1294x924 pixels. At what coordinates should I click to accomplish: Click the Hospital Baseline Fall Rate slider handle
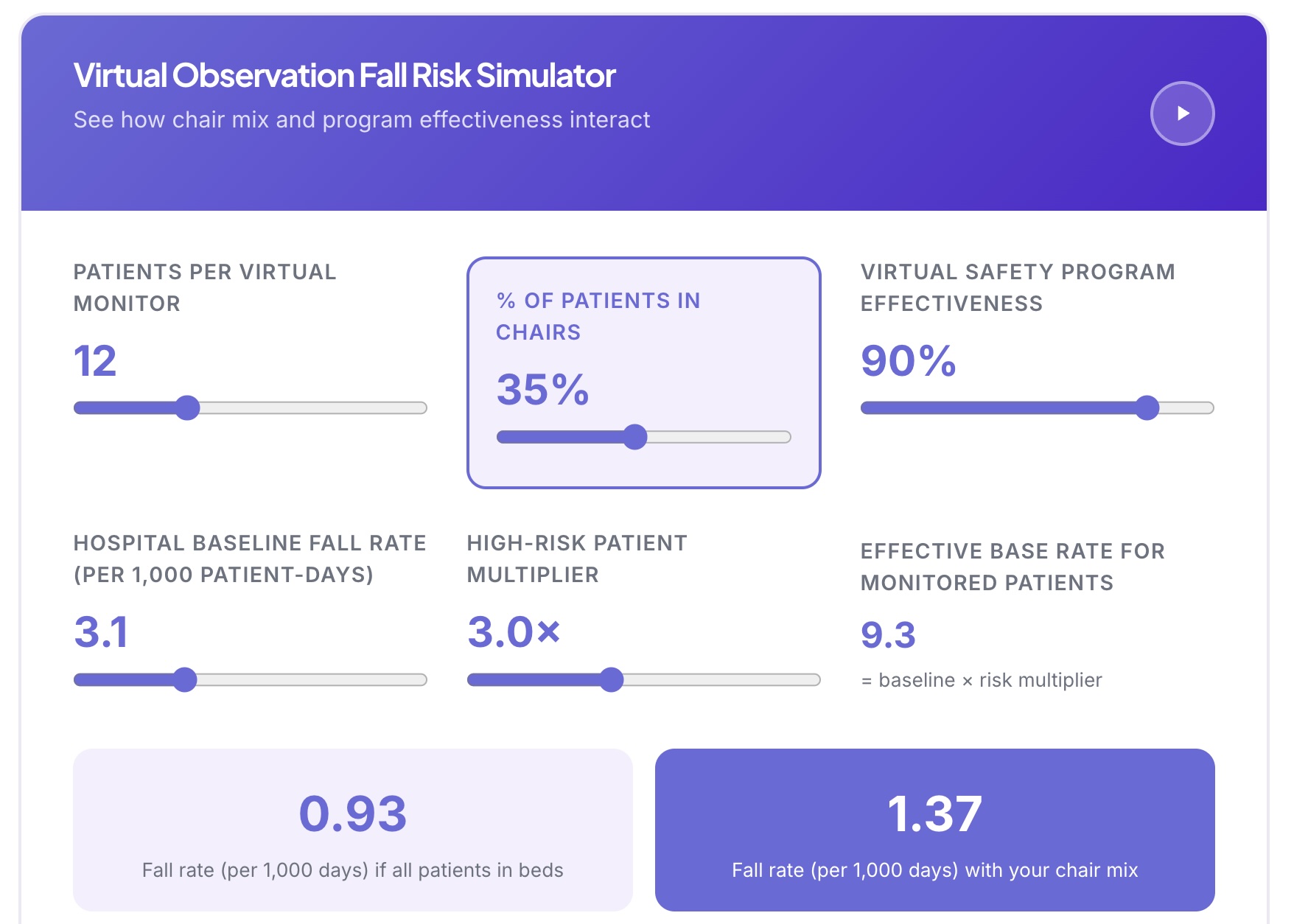(186, 680)
